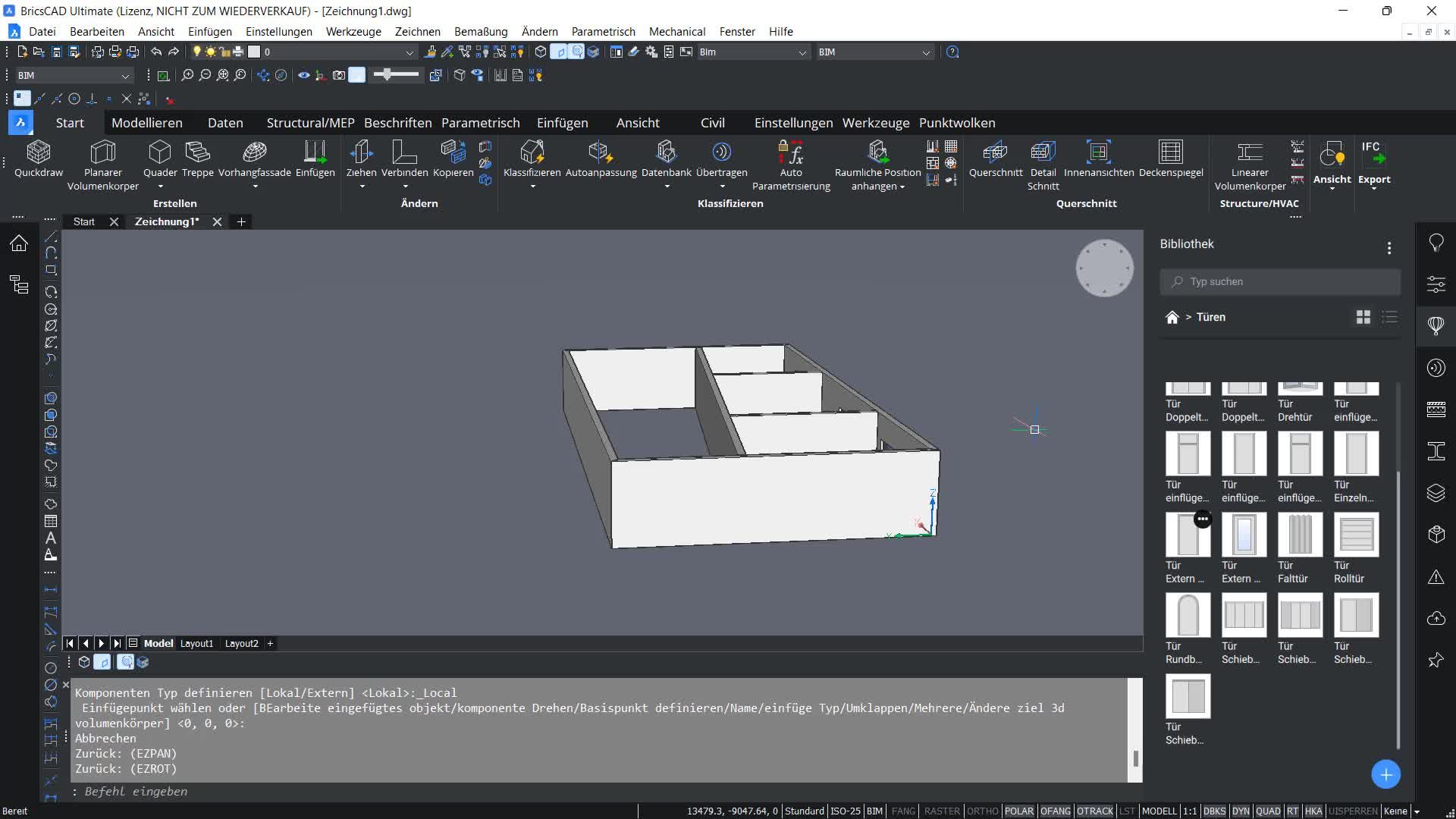Toggle FANG snap in status bar
1456x819 pixels.
click(903, 811)
